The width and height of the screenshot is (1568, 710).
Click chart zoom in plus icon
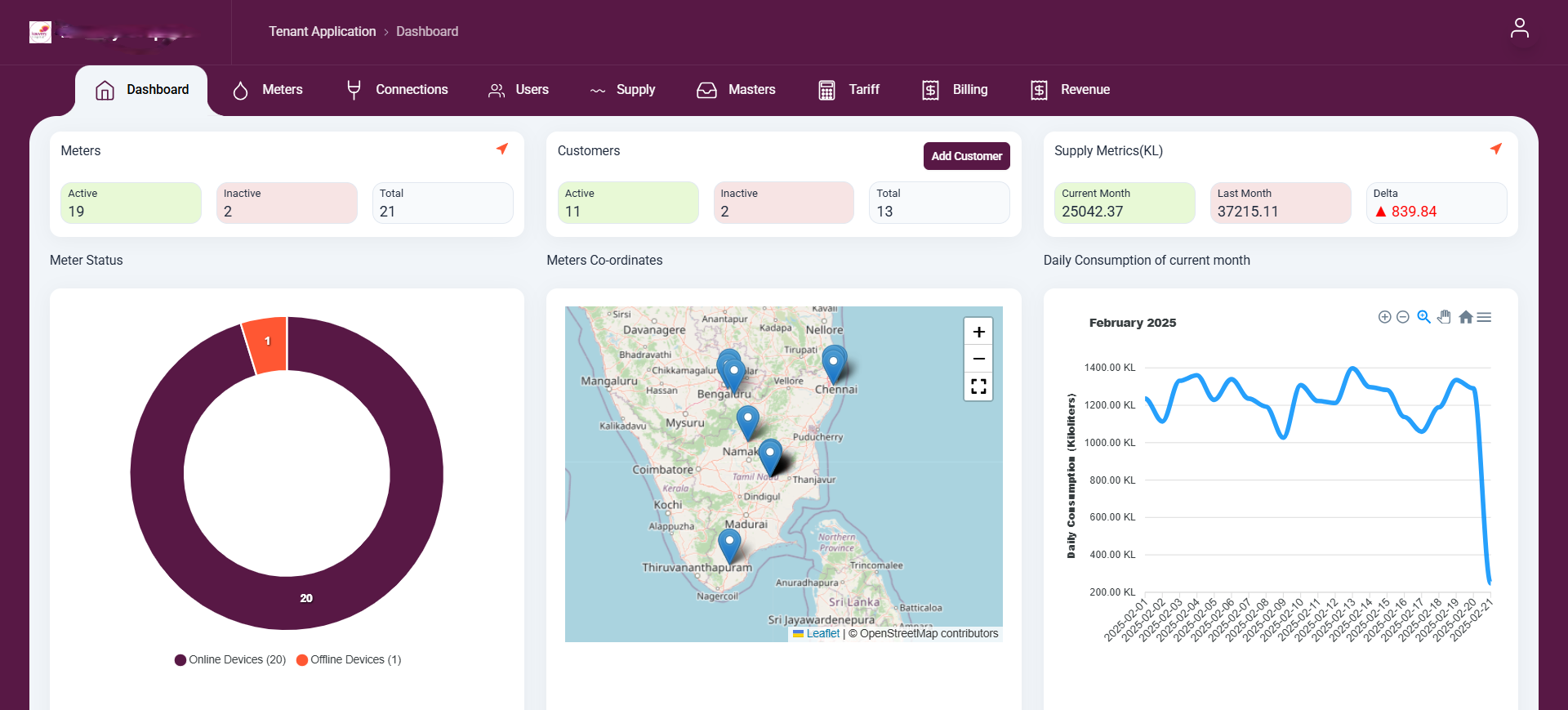1384,317
